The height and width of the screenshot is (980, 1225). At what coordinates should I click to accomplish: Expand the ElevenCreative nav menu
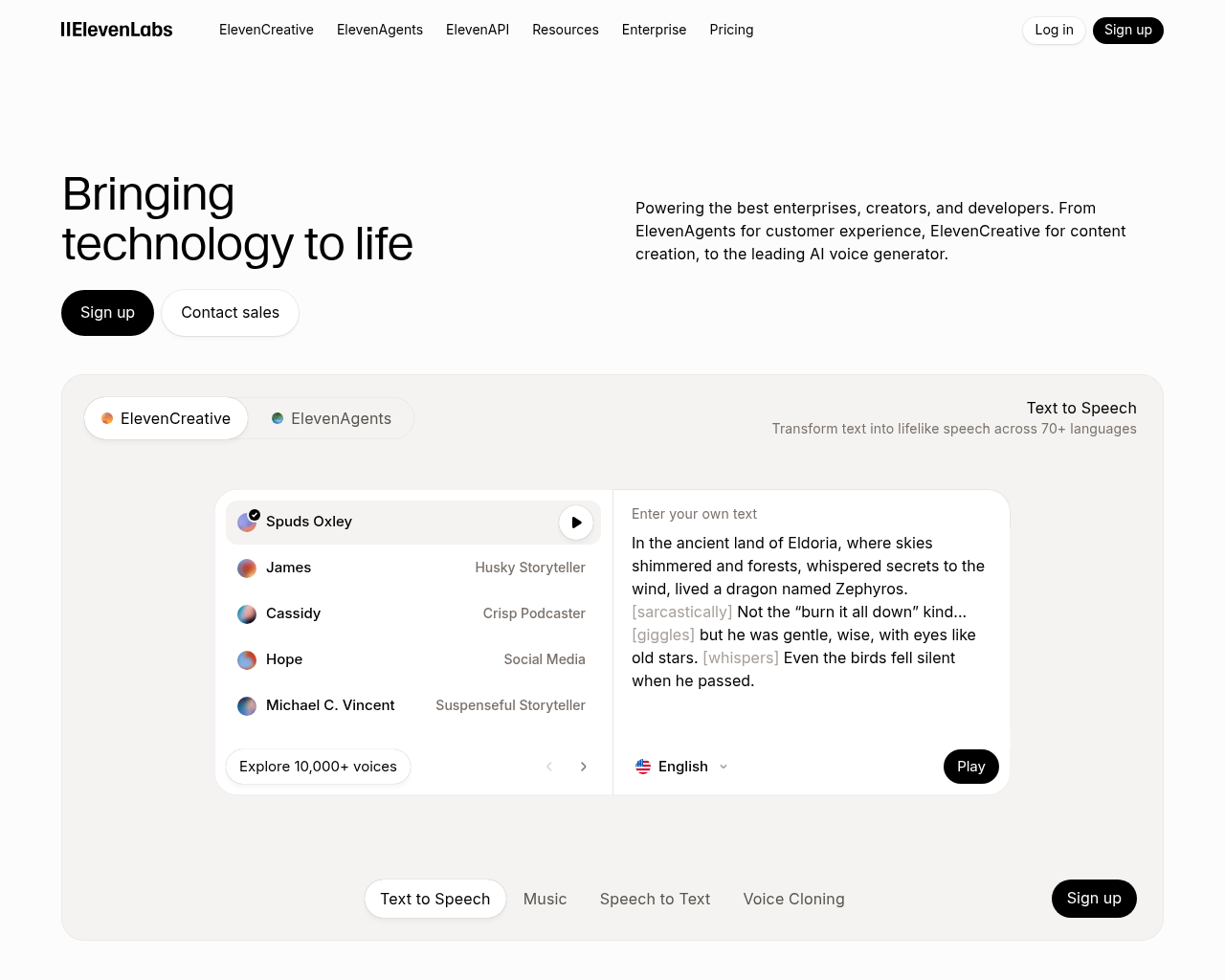pyautogui.click(x=266, y=30)
